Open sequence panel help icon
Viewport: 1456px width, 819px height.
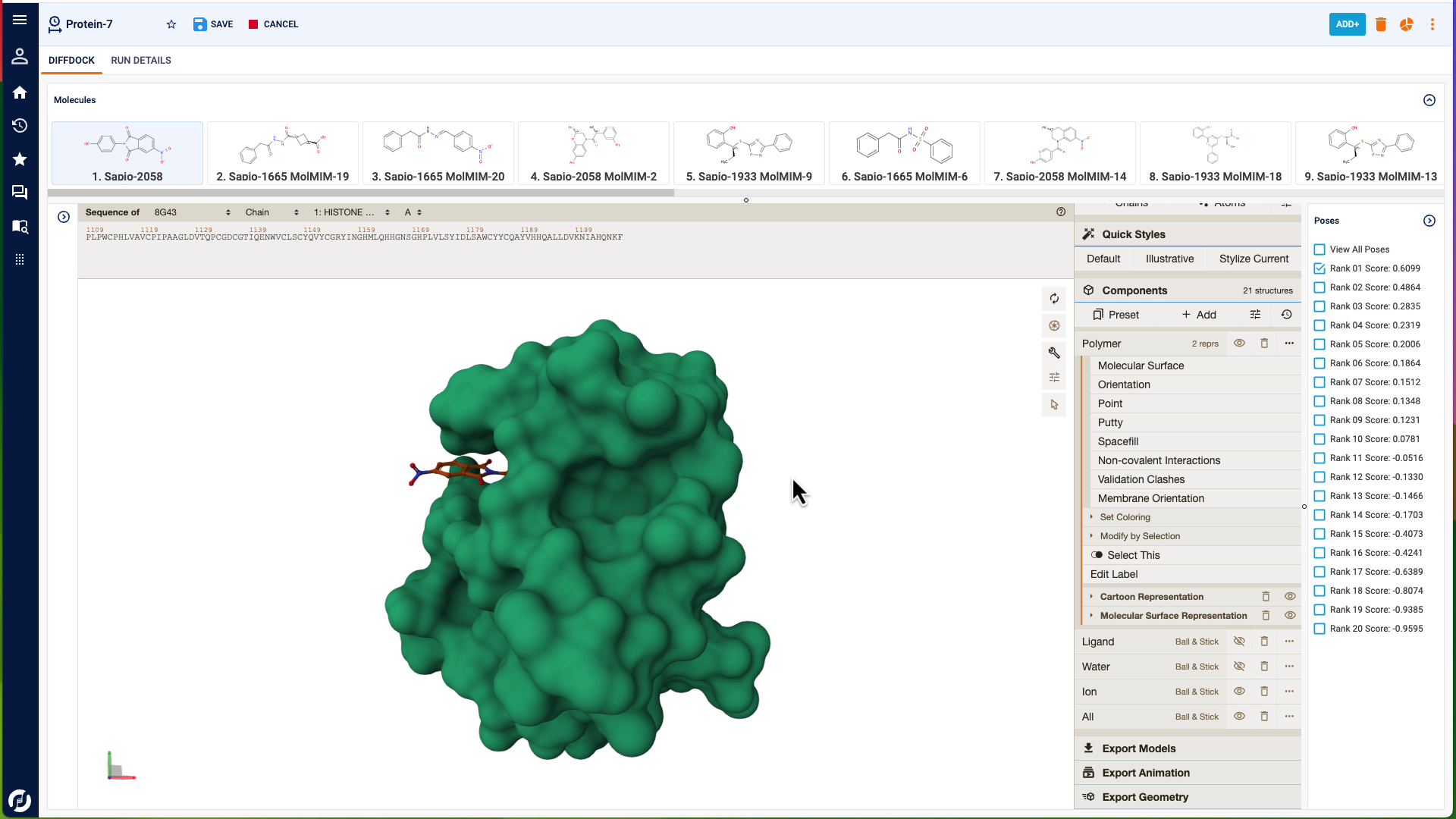pos(1061,212)
